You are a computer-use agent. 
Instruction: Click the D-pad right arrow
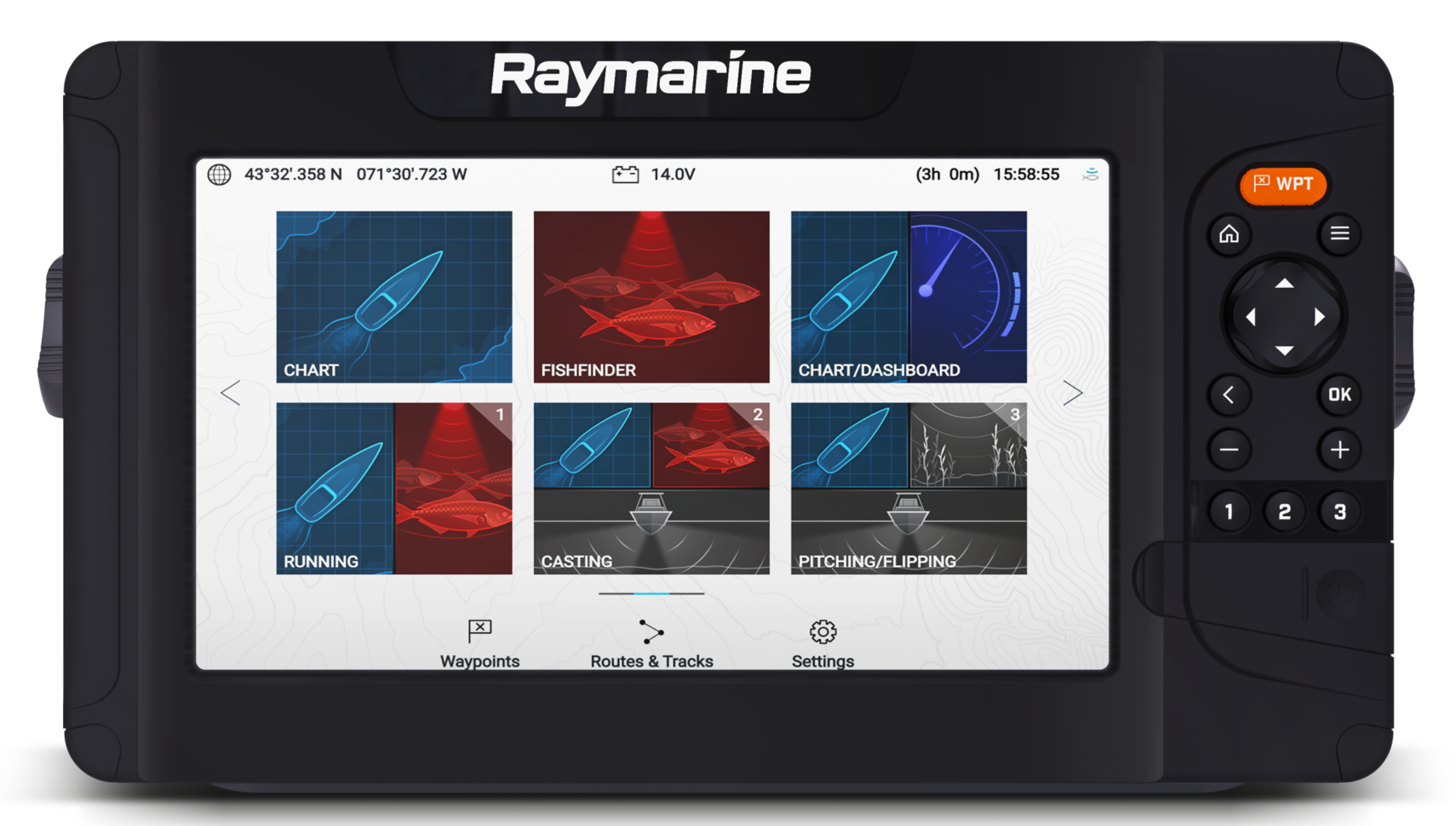pyautogui.click(x=1319, y=317)
